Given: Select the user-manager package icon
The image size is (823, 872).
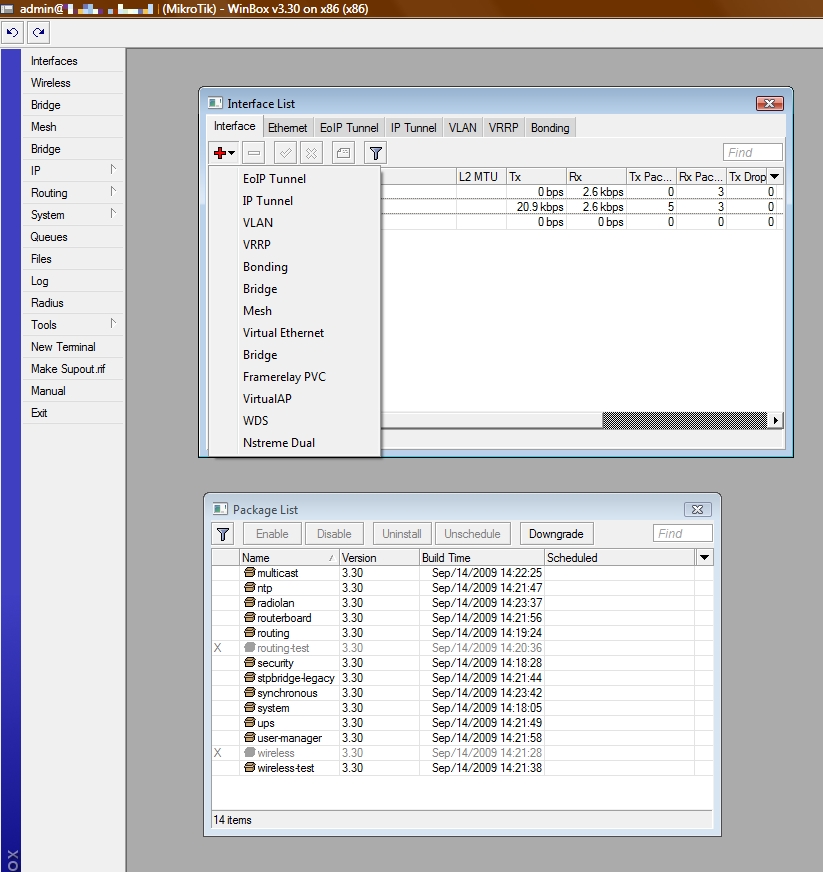Looking at the screenshot, I should tap(250, 737).
